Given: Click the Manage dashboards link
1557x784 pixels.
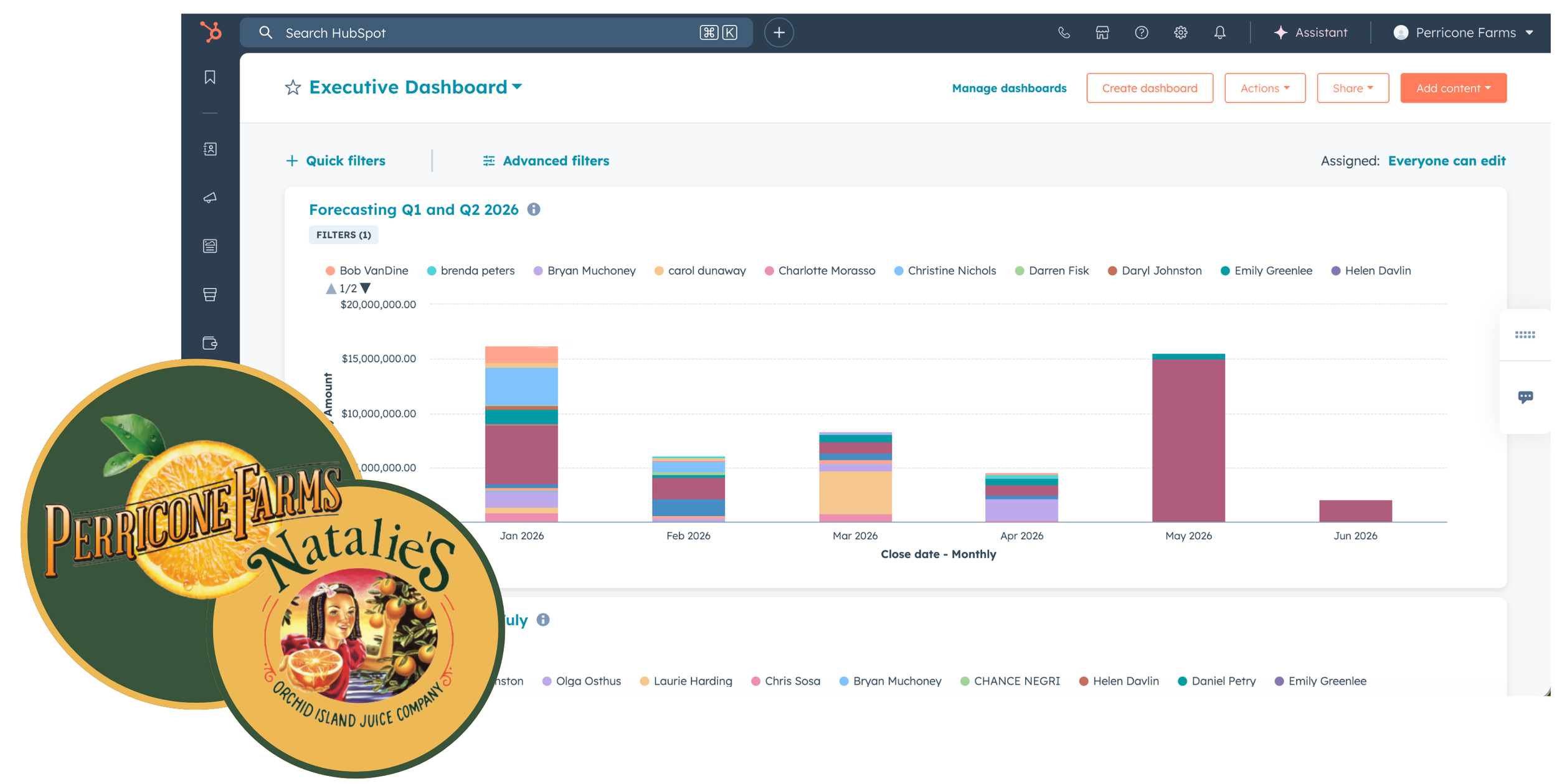Looking at the screenshot, I should 1009,88.
